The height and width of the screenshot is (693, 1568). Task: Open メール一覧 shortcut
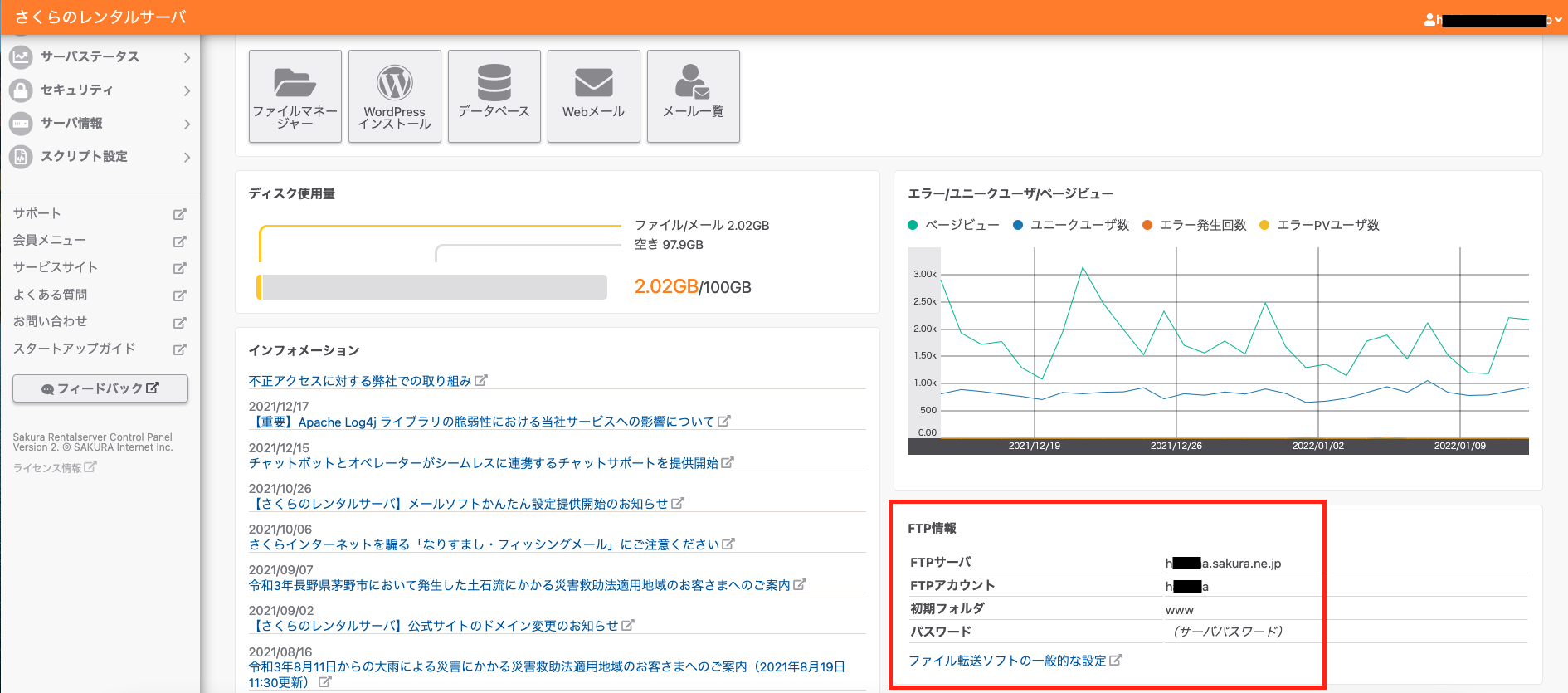694,96
